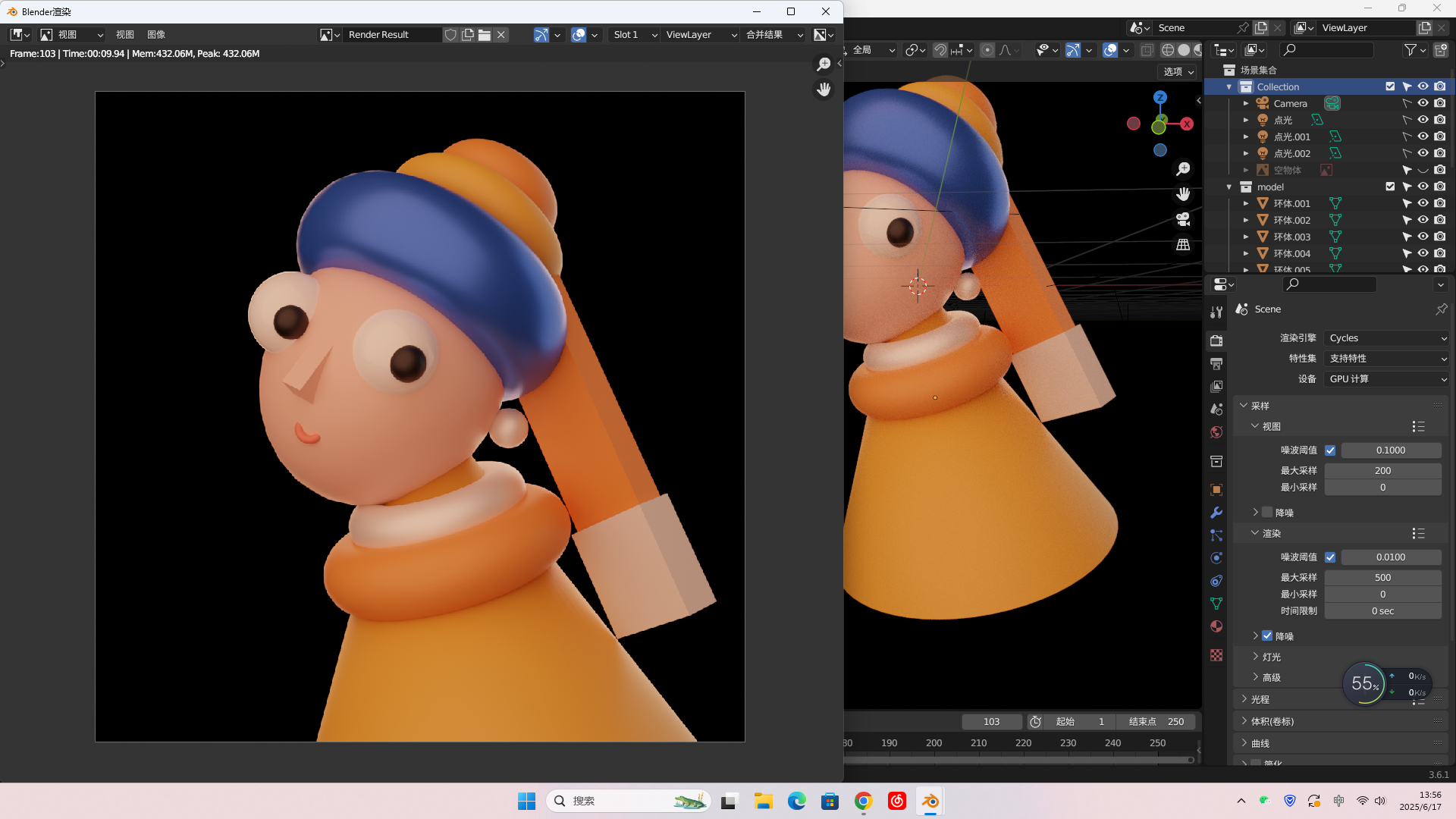Viewport: 1456px width, 819px height.
Task: Toggle snapping magnet in viewport header
Action: coord(940,50)
